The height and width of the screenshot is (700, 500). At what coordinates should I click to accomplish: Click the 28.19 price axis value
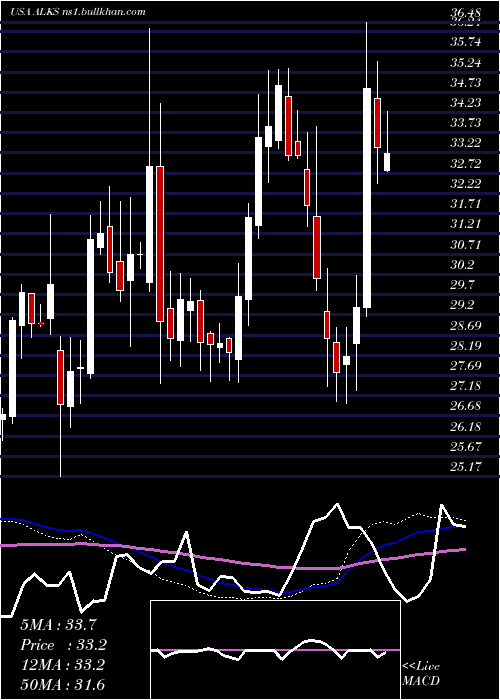(466, 346)
